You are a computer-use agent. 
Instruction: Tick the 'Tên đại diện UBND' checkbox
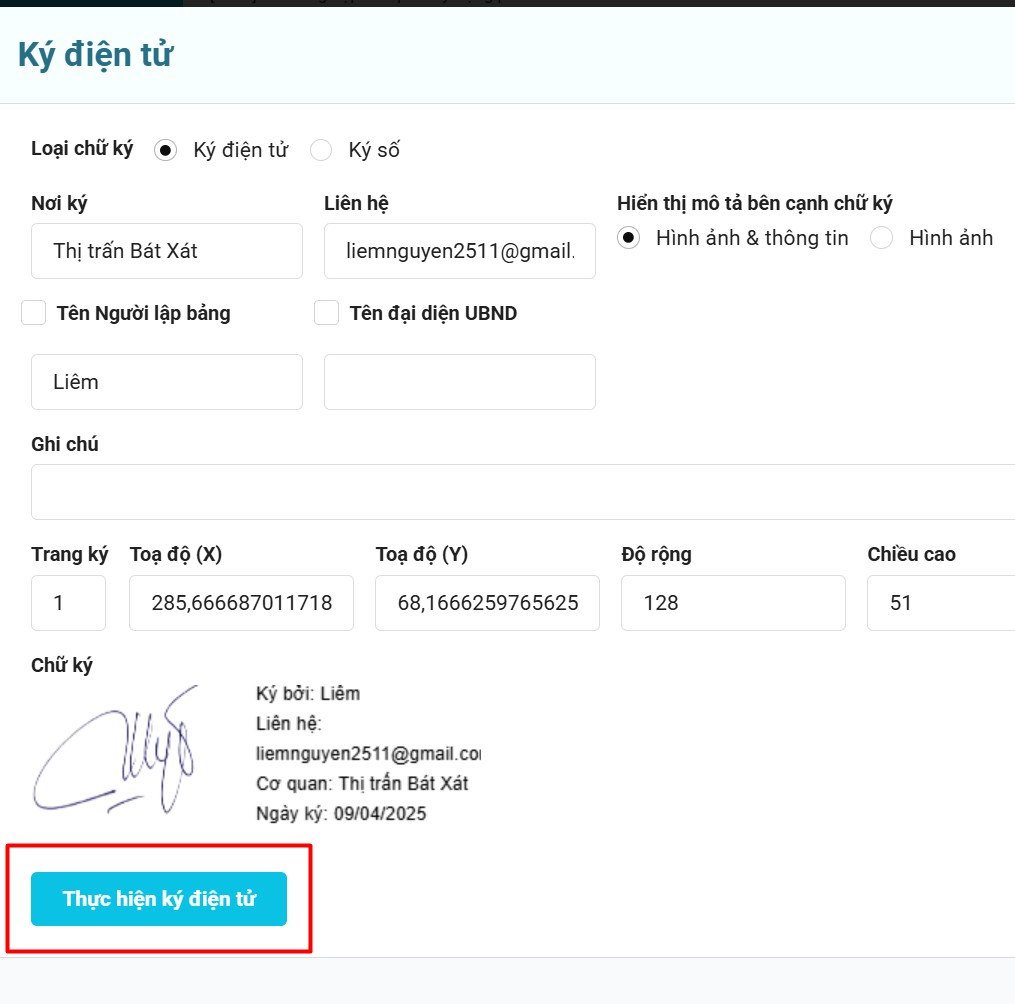coord(327,313)
